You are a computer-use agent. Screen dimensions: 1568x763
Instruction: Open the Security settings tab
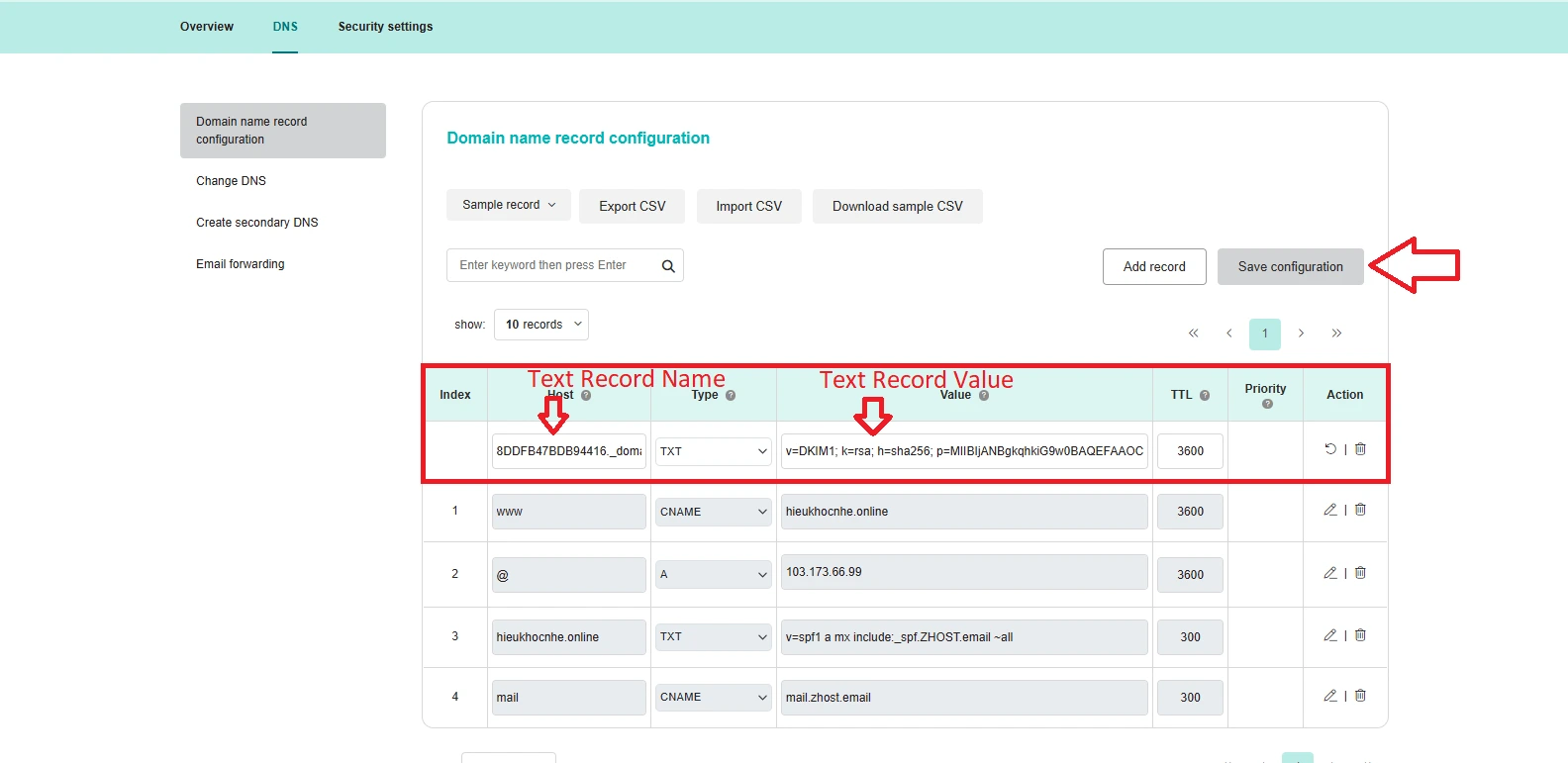tap(385, 27)
